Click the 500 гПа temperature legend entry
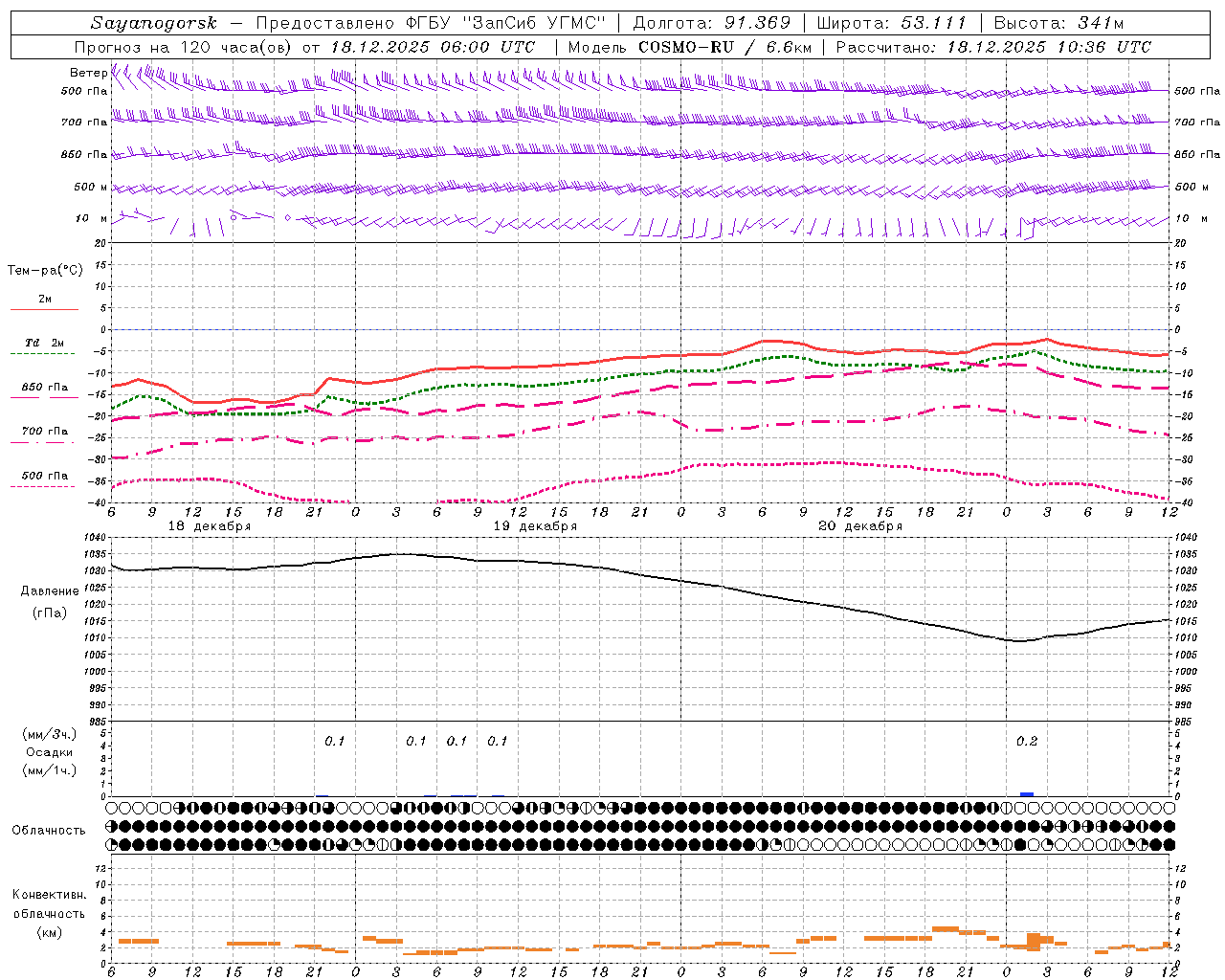 coord(44,475)
